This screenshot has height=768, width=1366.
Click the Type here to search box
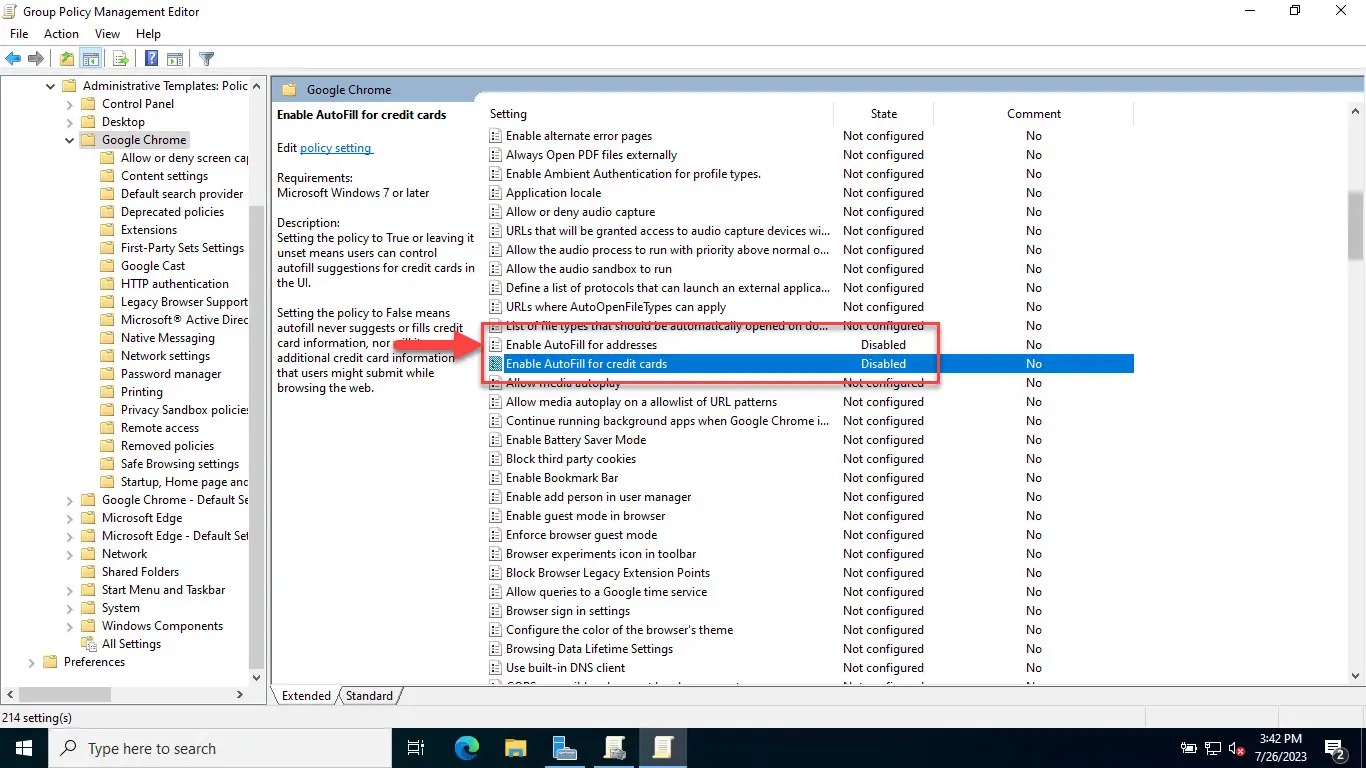click(218, 748)
